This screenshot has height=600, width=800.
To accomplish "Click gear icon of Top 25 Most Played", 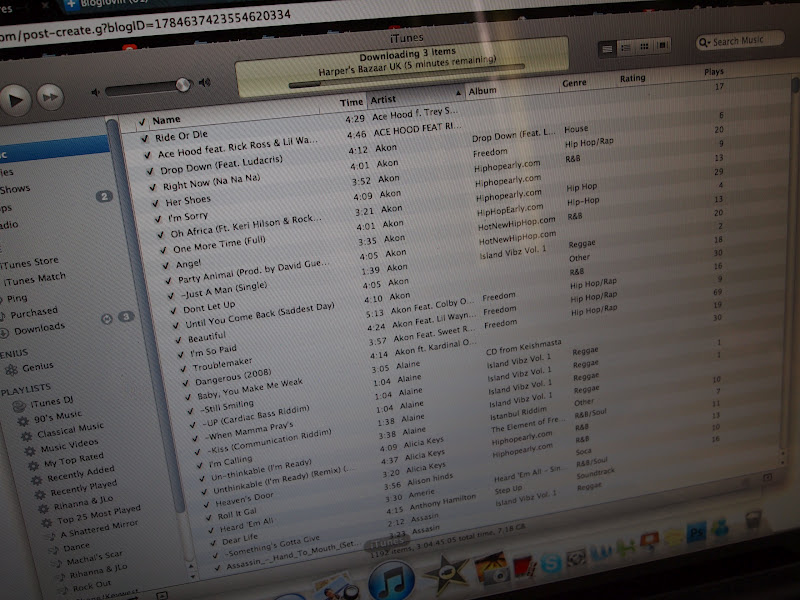I will tap(46, 522).
